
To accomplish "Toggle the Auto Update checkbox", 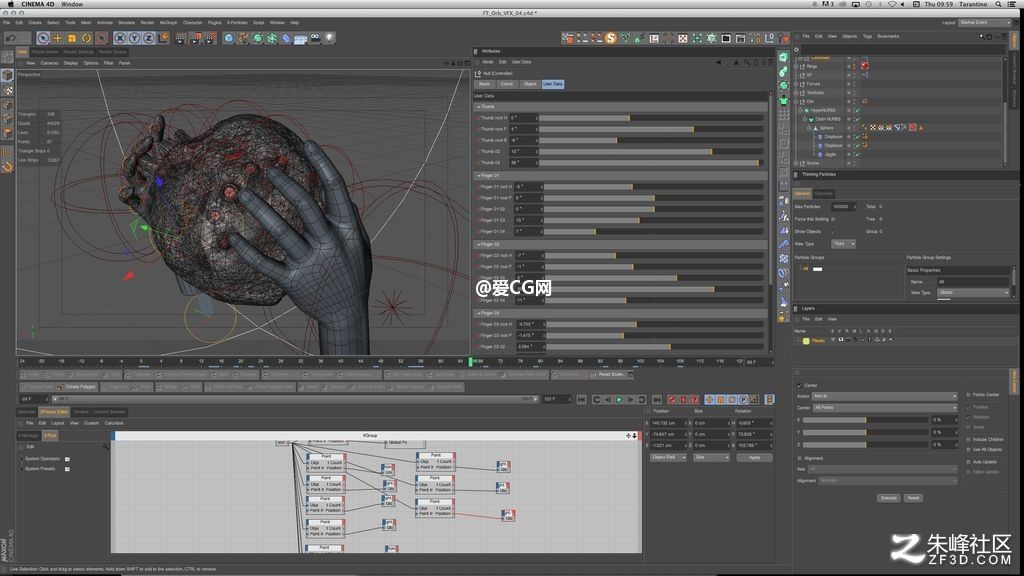I will tap(968, 462).
